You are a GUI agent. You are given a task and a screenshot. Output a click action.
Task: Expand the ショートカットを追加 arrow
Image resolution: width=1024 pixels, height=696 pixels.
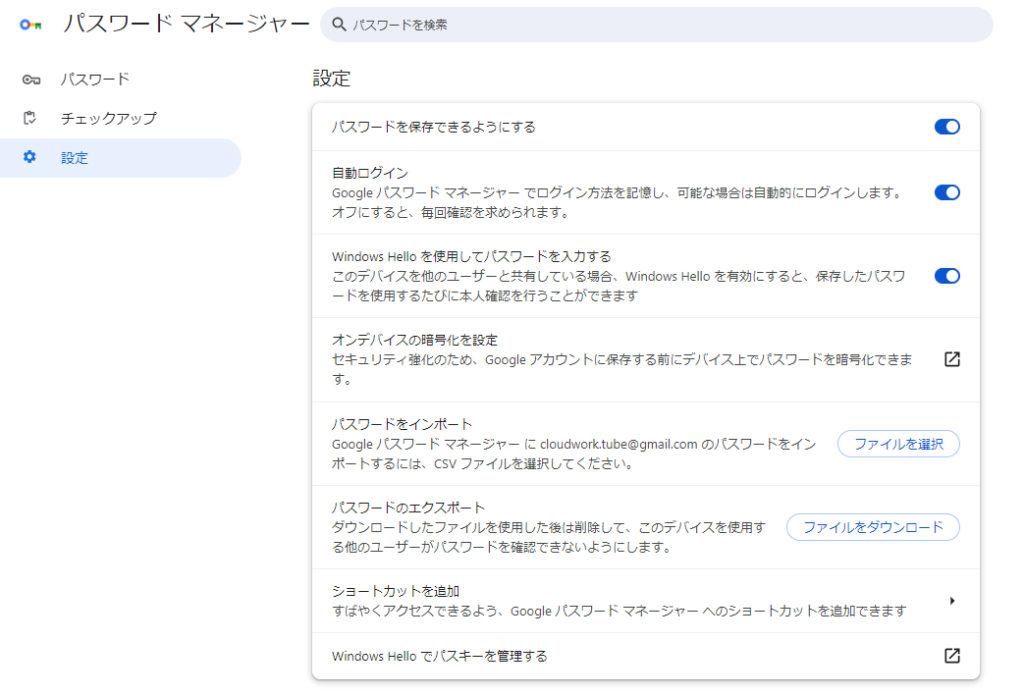tap(952, 601)
